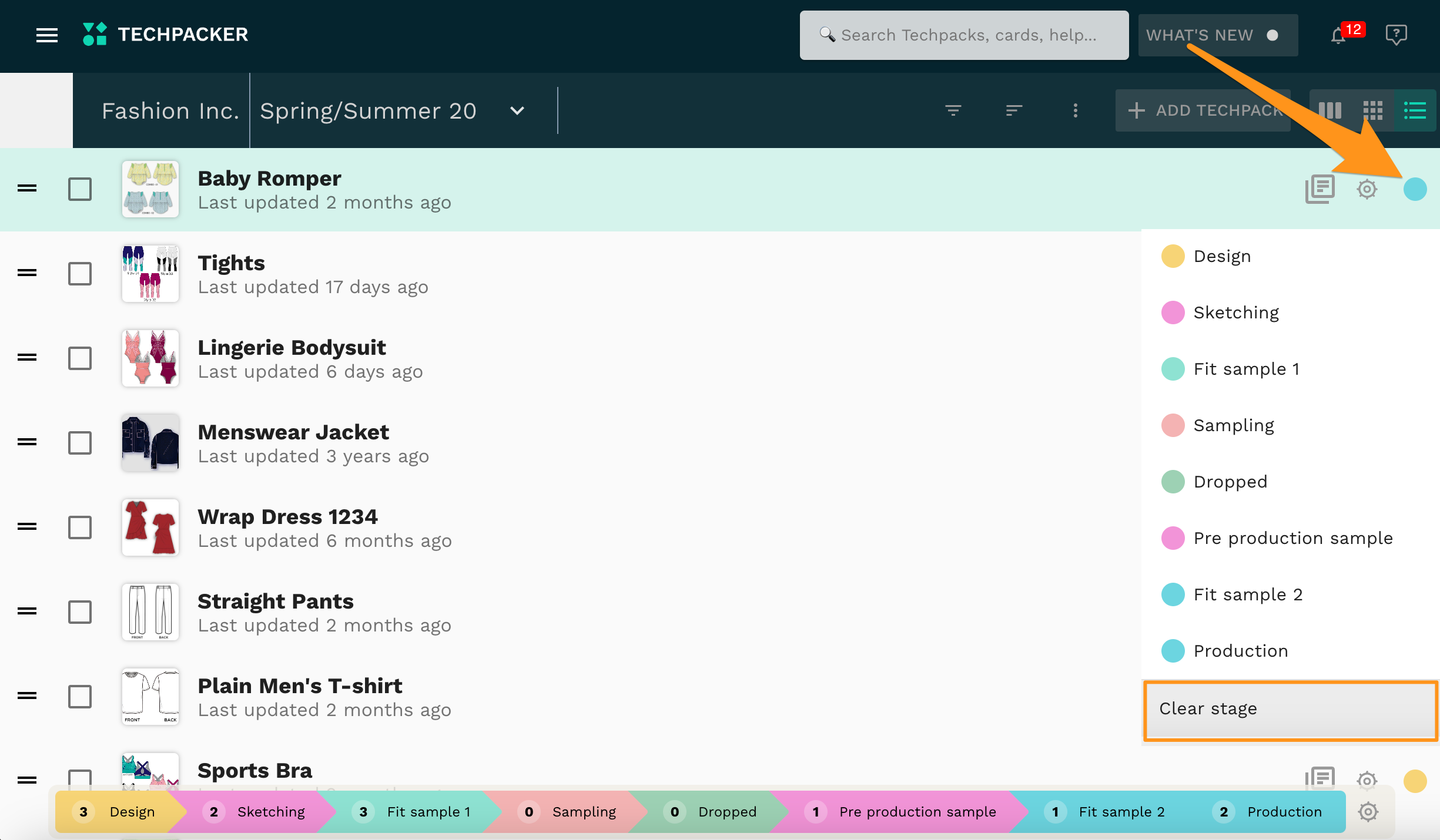Switch to grid view
Viewport: 1440px width, 840px height.
[x=1373, y=110]
